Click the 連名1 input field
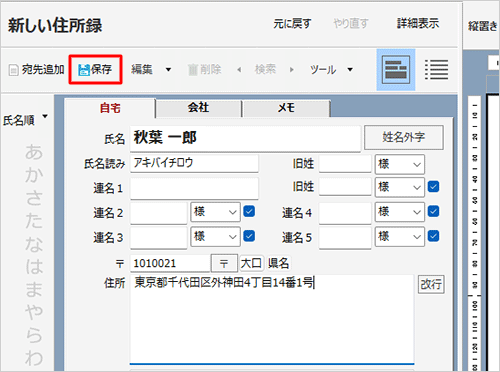 pyautogui.click(x=194, y=188)
